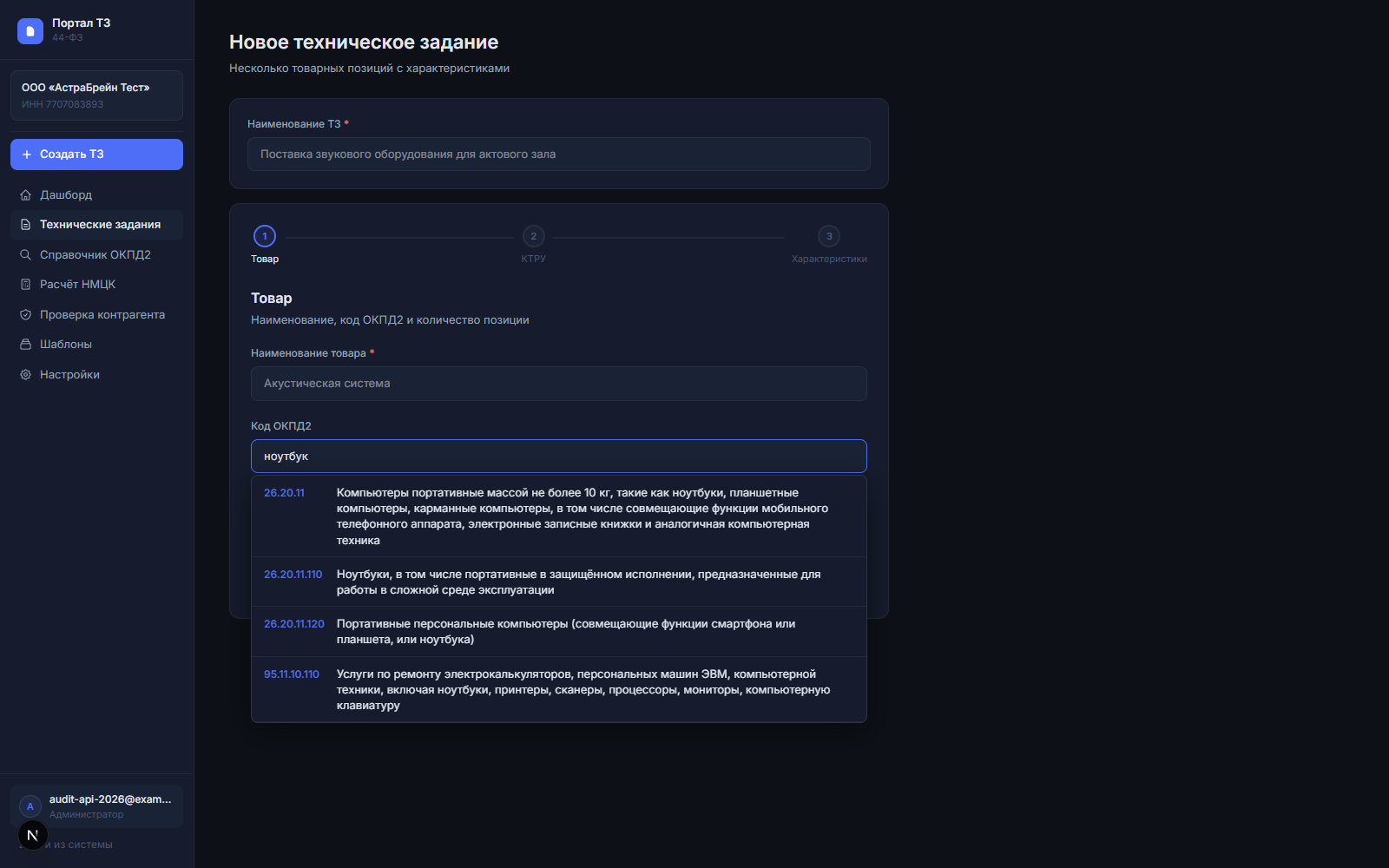This screenshot has width=1389, height=868.
Task: Click the 44-ФЗ subtitle text
Action: click(x=68, y=38)
